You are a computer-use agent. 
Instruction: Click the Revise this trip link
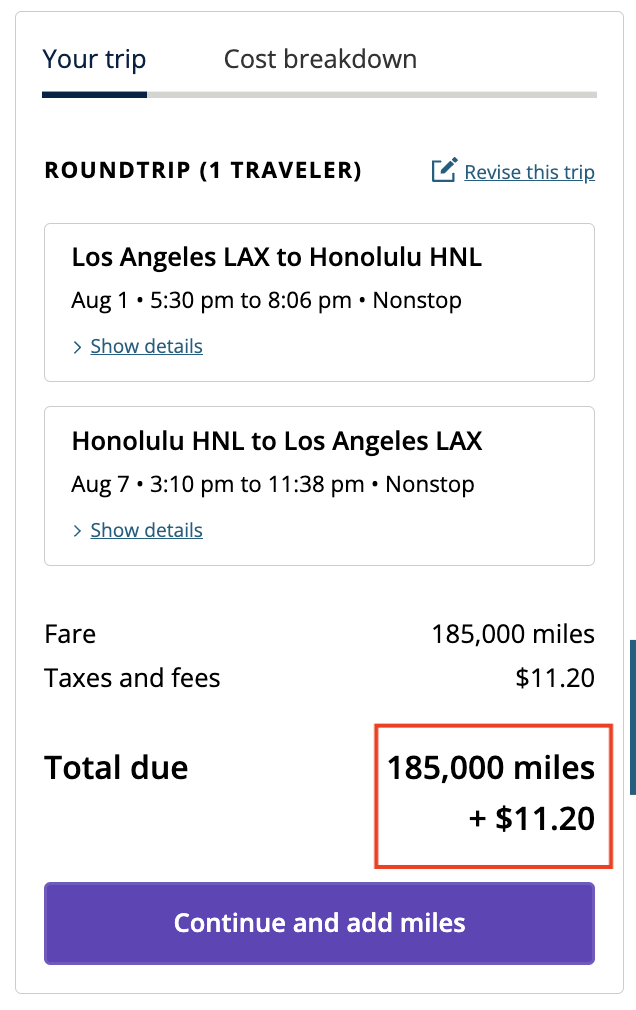(529, 172)
